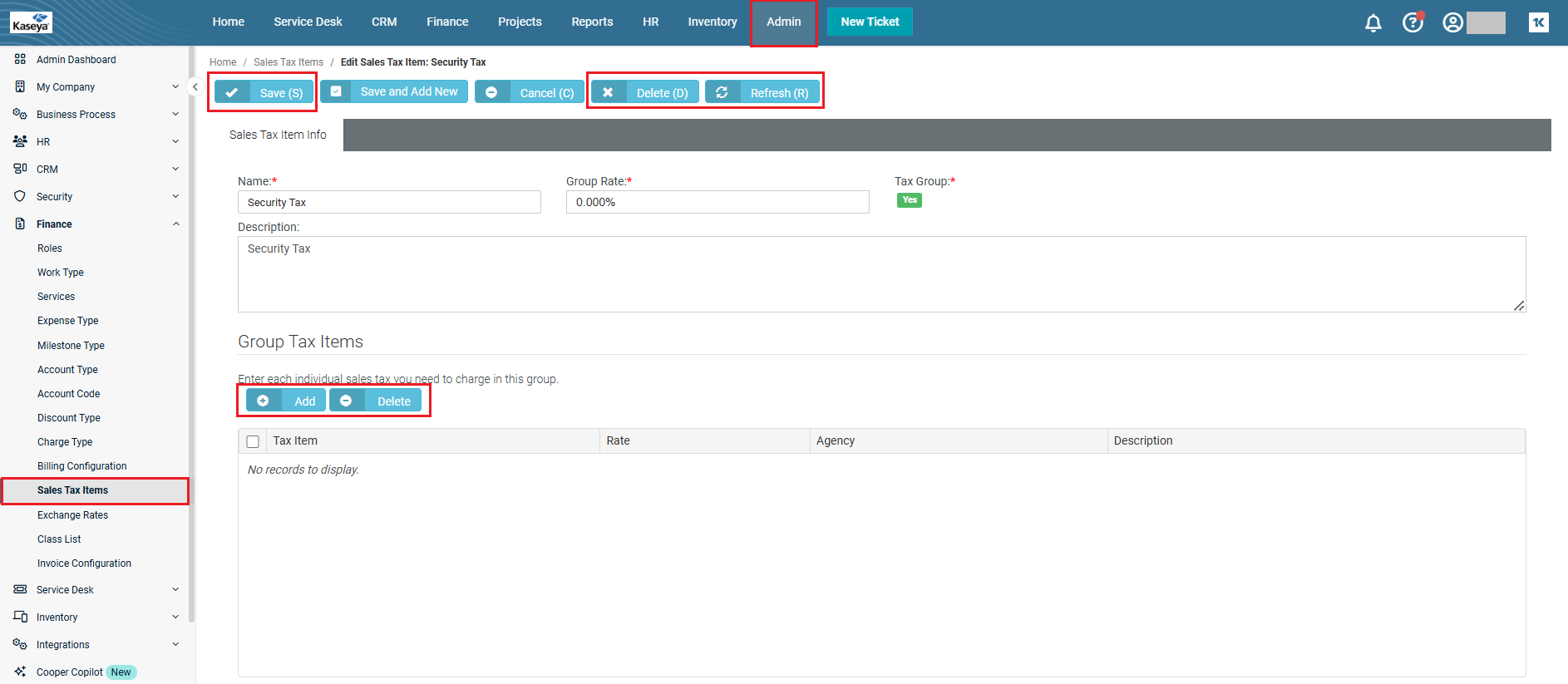Click the Kaseya logo in header

32,22
